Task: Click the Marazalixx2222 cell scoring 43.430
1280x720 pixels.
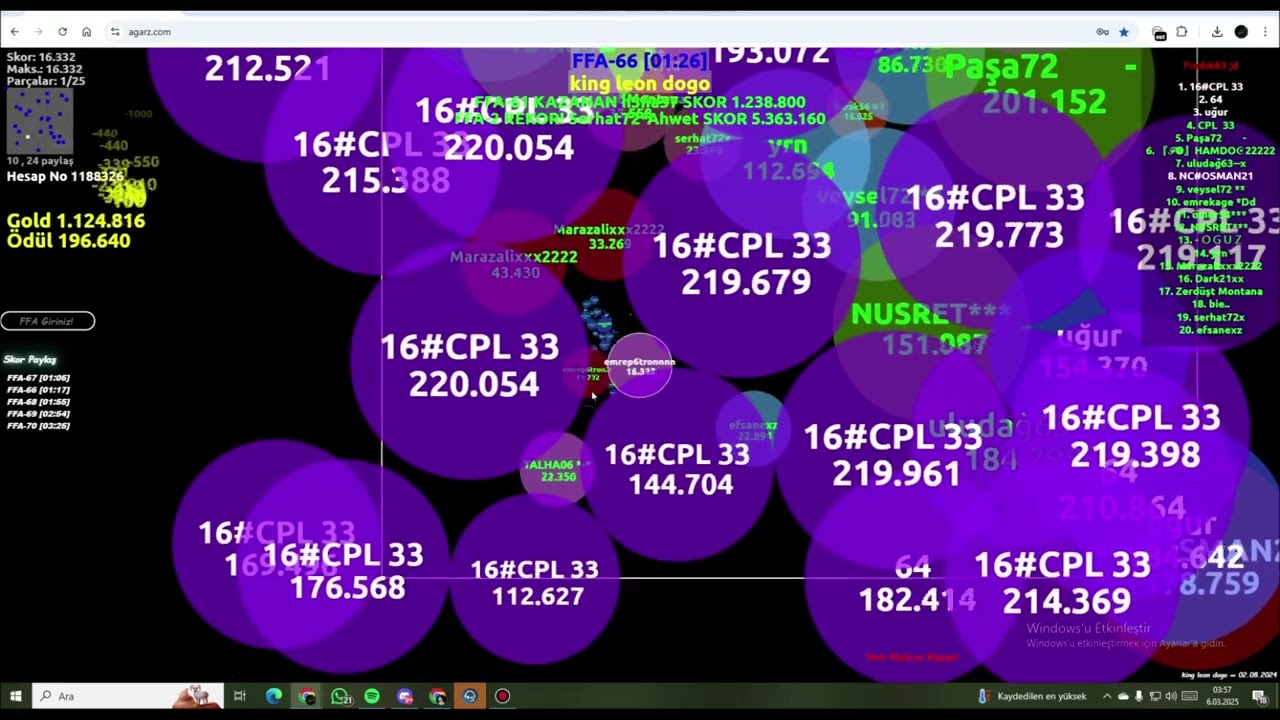Action: pos(514,264)
